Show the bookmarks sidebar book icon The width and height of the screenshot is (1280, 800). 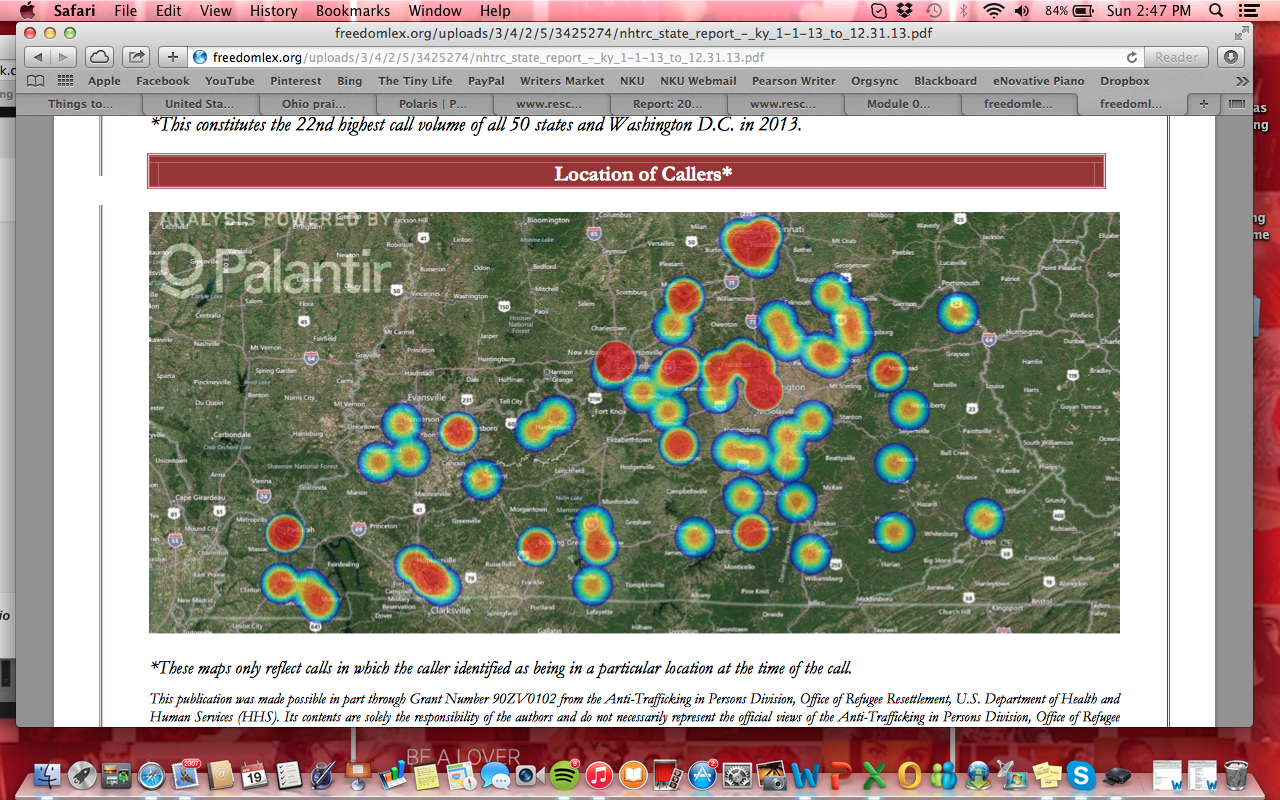[x=36, y=81]
